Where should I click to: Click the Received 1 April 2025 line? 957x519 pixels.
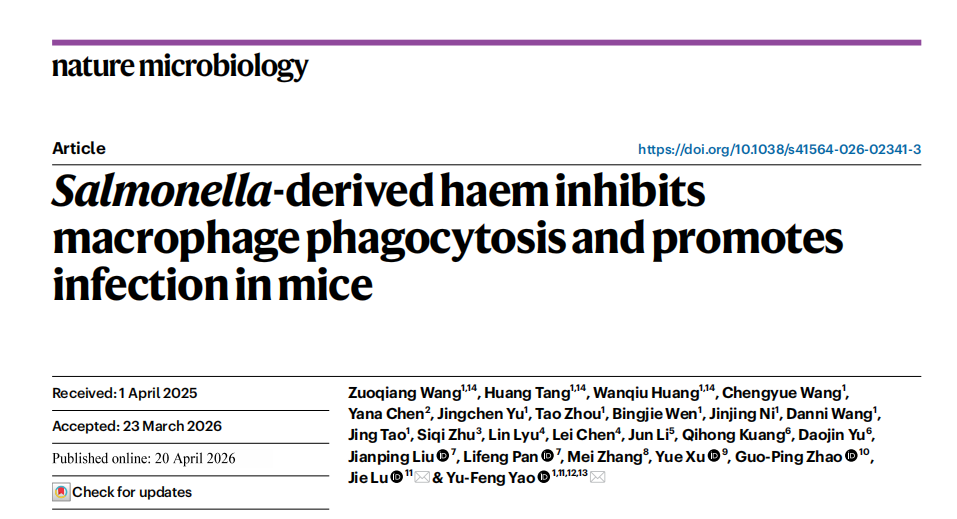(125, 393)
